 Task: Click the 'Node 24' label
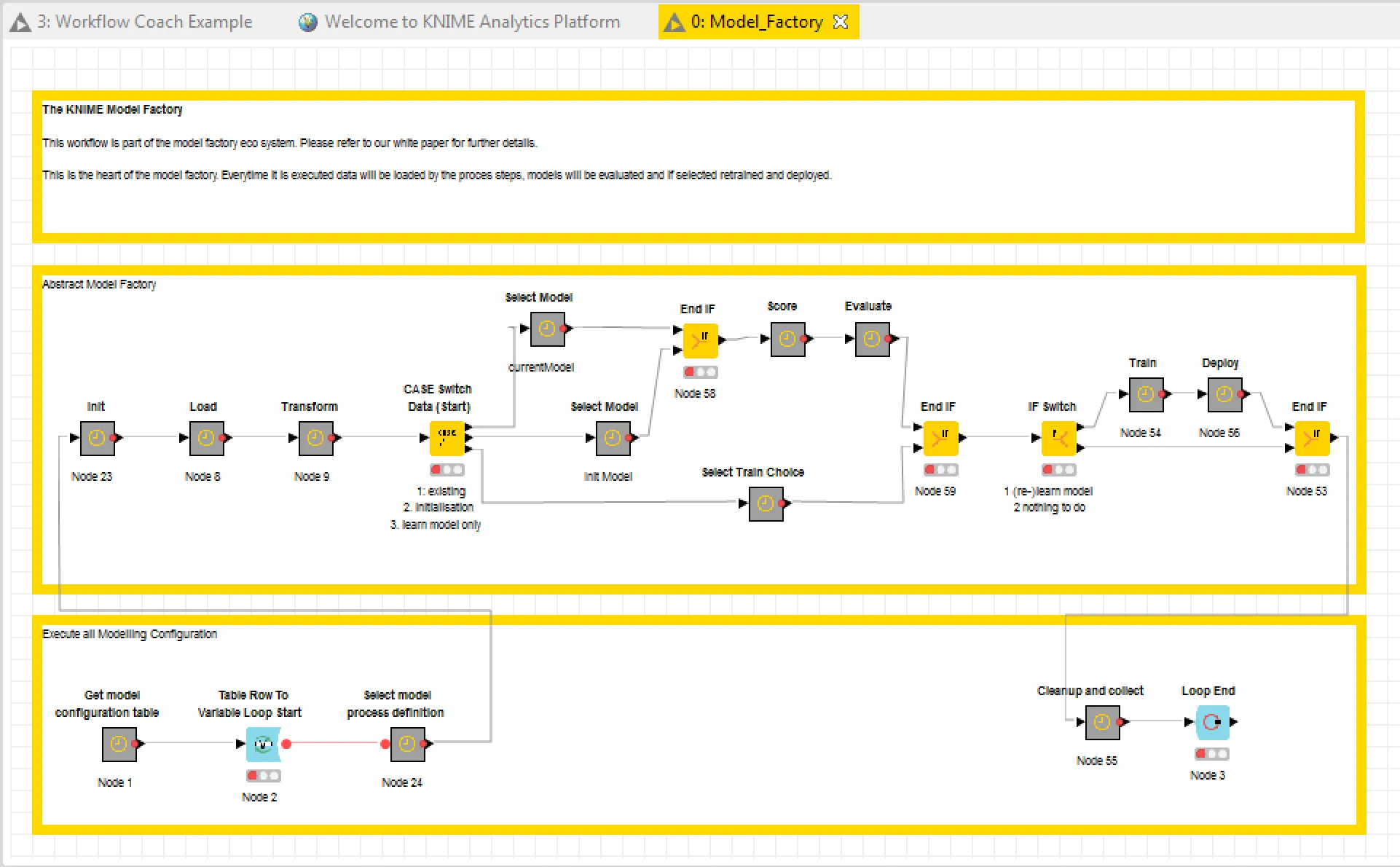point(402,782)
